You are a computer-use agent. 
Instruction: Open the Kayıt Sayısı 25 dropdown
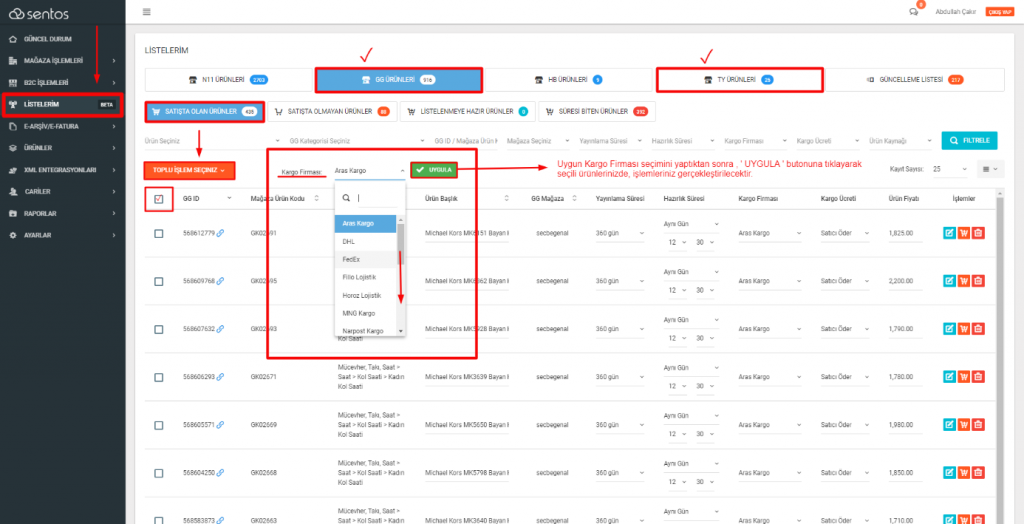tap(948, 170)
